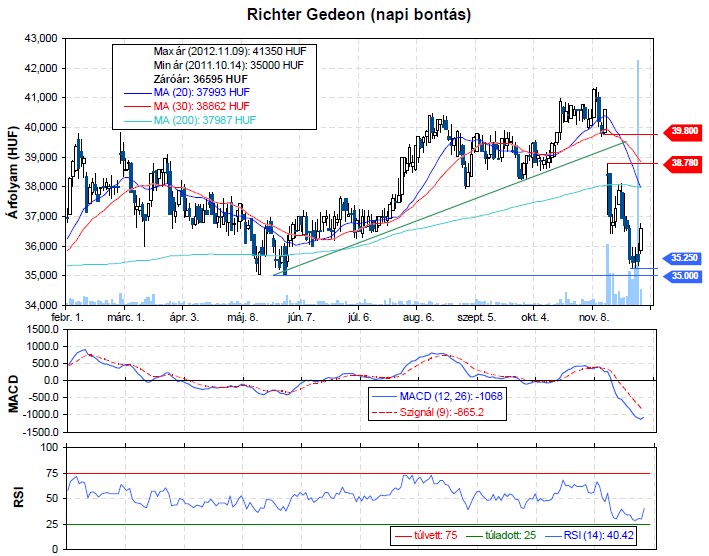Click the MA (200): 37987 HUF legend entry
Screen dimensions: 709x556
(x=190, y=120)
